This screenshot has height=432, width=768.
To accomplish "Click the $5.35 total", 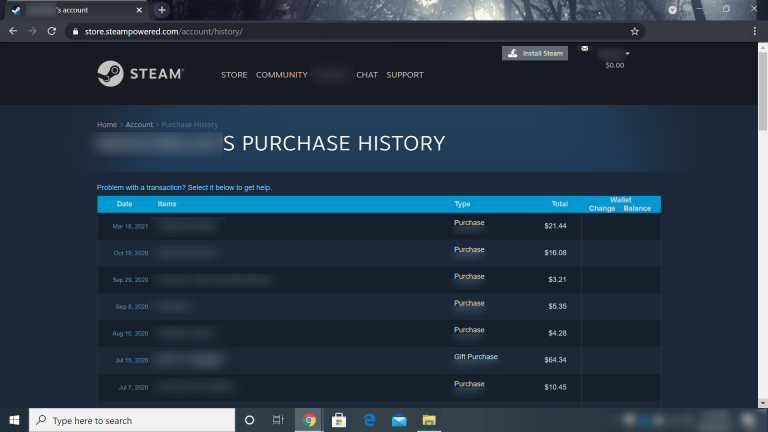I will (x=557, y=306).
